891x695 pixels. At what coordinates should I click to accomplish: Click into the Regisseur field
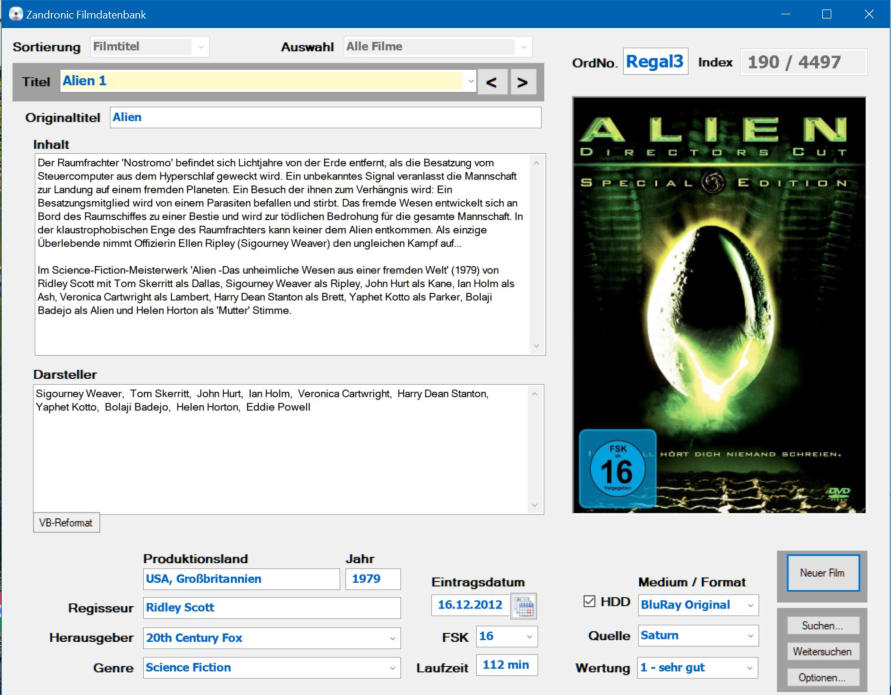coord(271,607)
